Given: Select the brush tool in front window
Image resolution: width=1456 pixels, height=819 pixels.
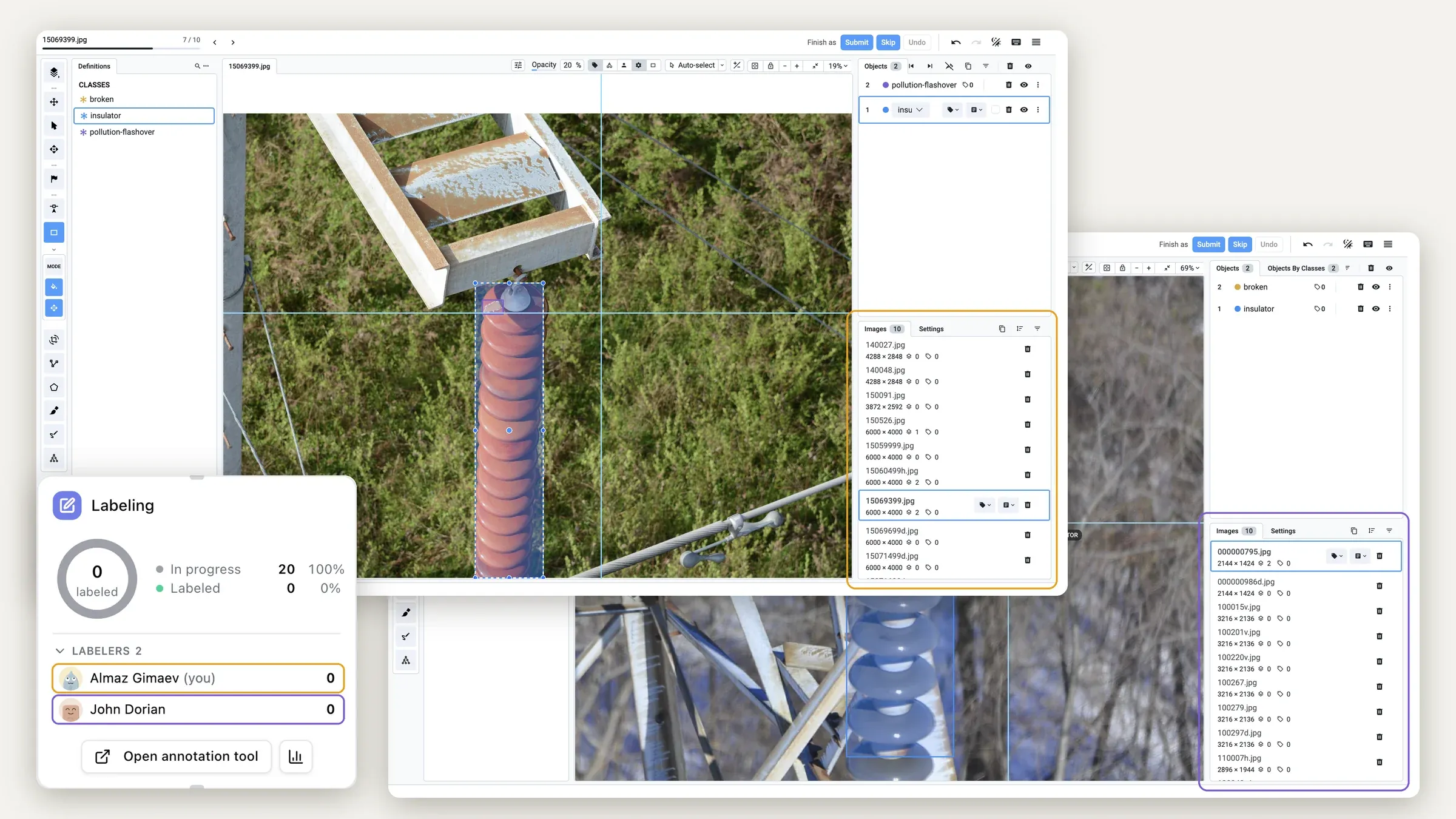Looking at the screenshot, I should (x=54, y=411).
